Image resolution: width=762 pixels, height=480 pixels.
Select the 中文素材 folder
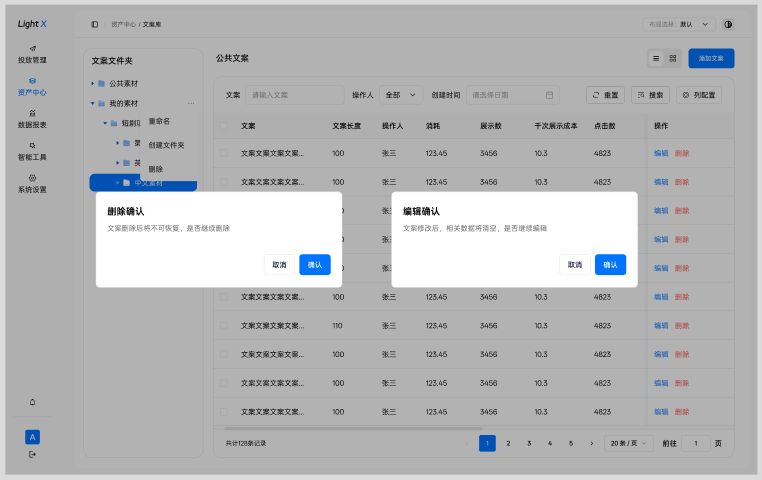tap(143, 183)
